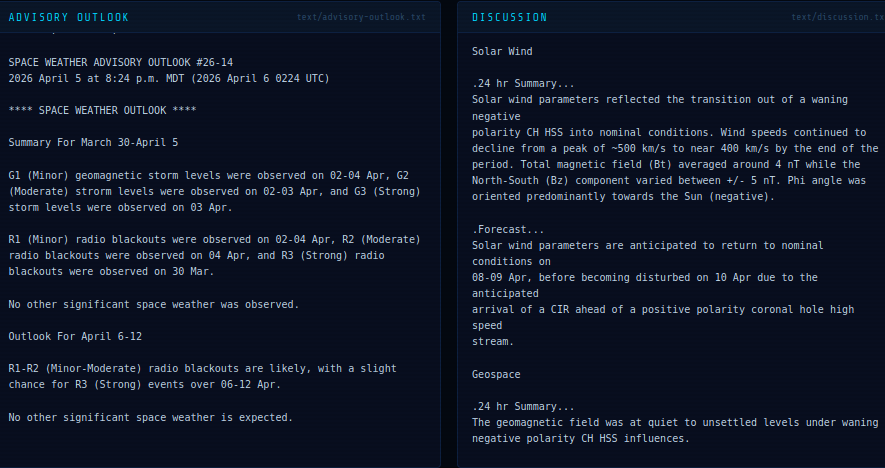Click the ADVISORY OUTLOOK panel header
The width and height of the screenshot is (885, 468).
pyautogui.click(x=68, y=17)
